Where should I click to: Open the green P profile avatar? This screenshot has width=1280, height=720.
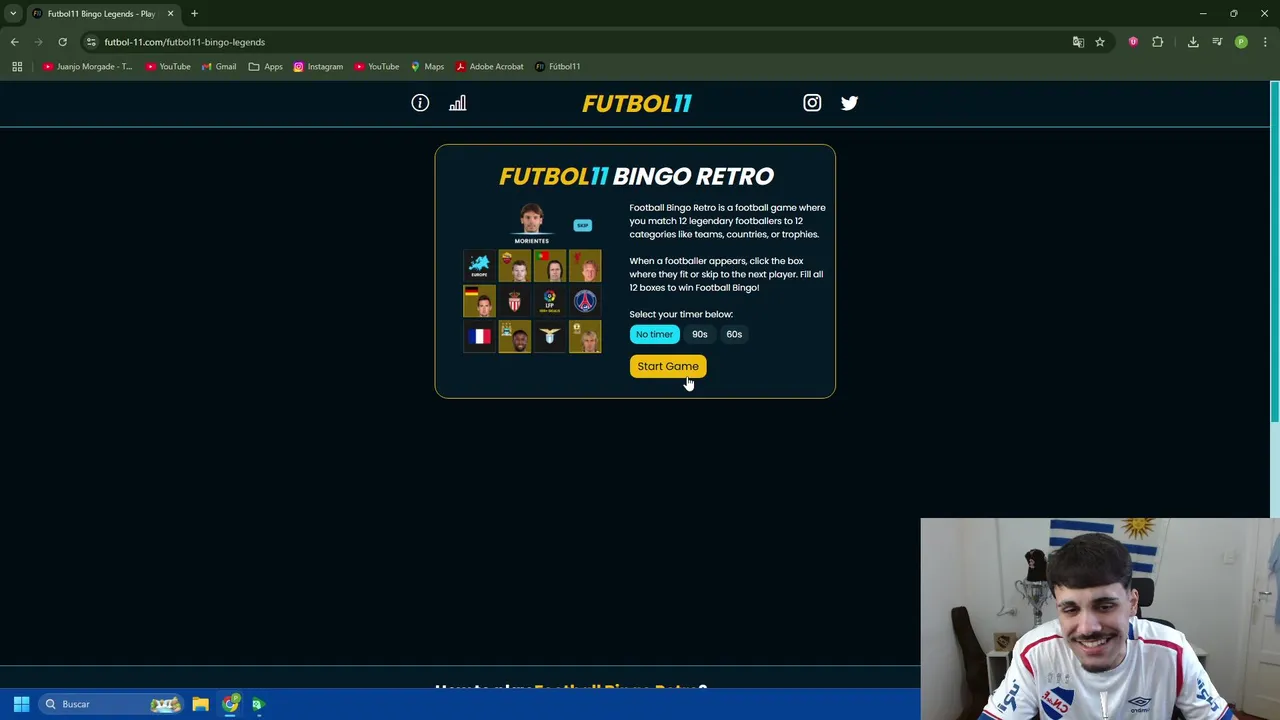pyautogui.click(x=1241, y=42)
